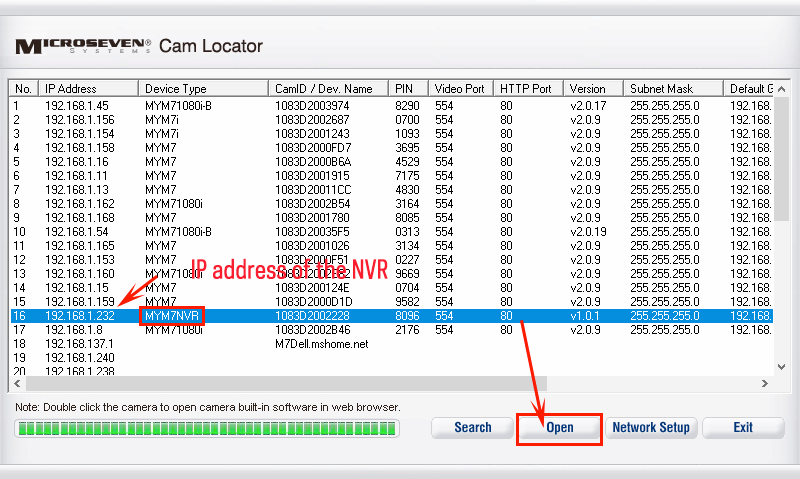Click CamID / Dev. Name column header
This screenshot has height=479, width=800.
(328, 89)
